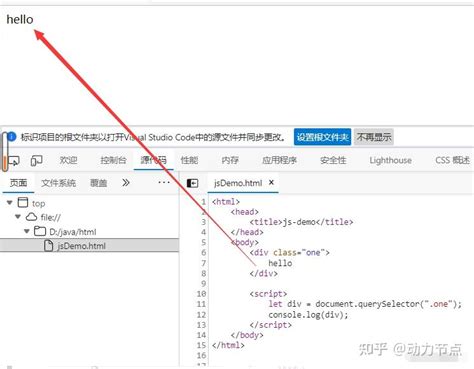This screenshot has height=369, width=474.
Task: Collapse the D:/java/html folder node
Action: (27, 231)
